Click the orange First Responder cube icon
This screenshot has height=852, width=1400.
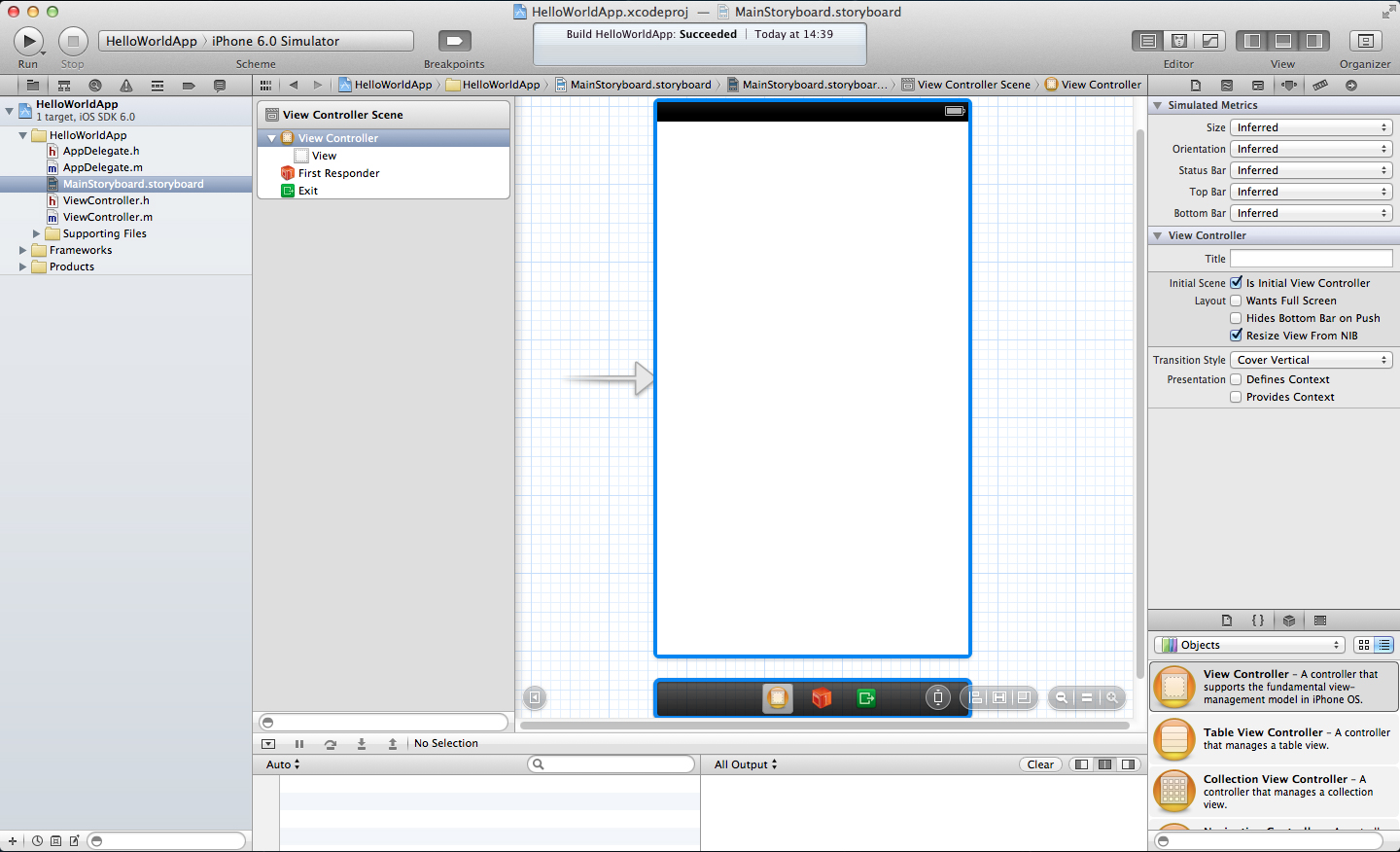822,696
